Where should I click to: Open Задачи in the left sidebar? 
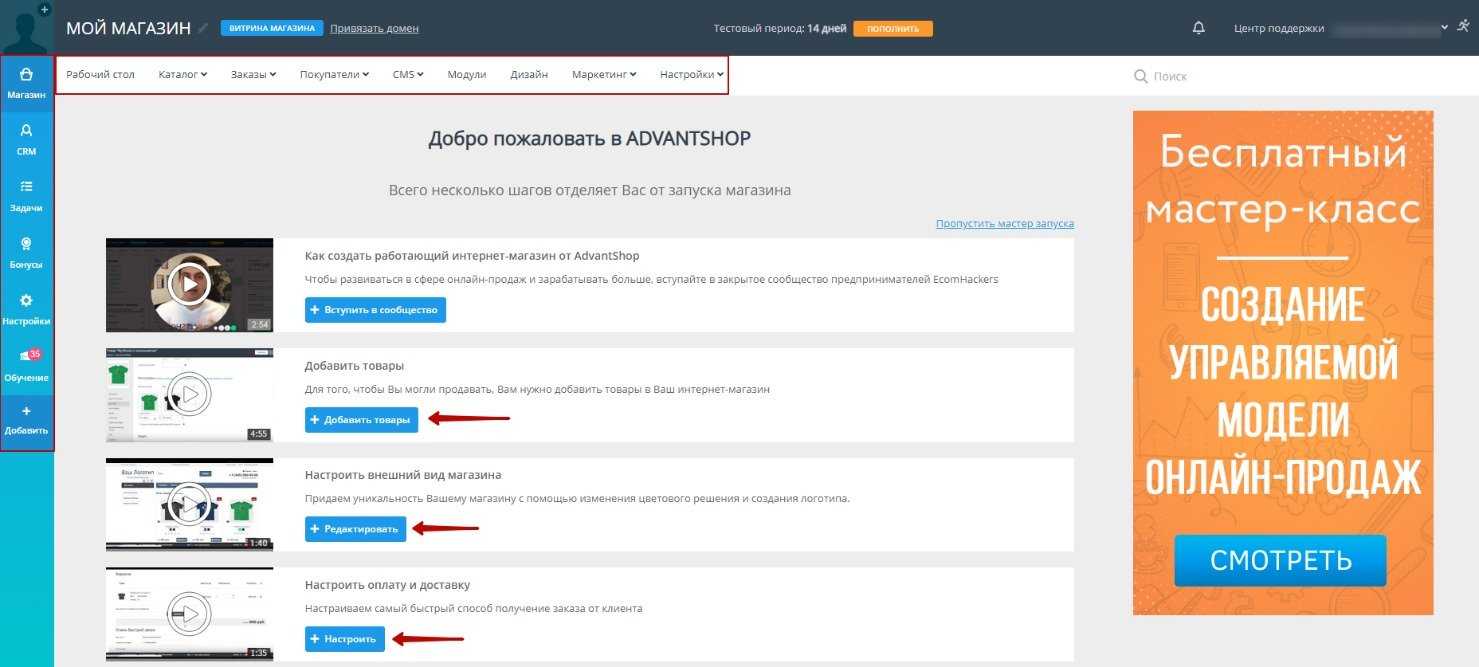pos(27,196)
